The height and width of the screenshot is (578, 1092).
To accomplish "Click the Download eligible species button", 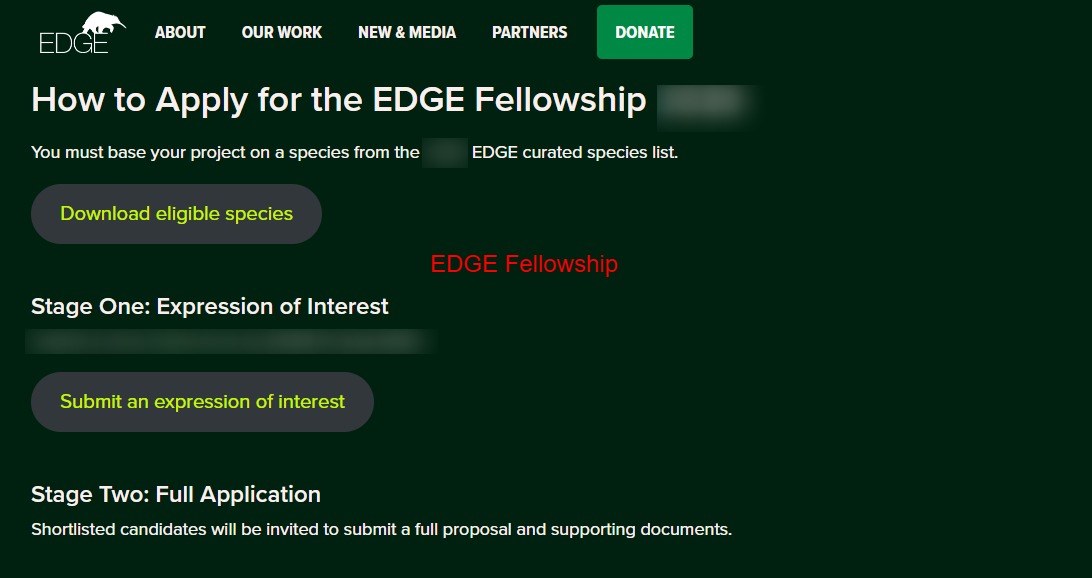I will pos(177,214).
